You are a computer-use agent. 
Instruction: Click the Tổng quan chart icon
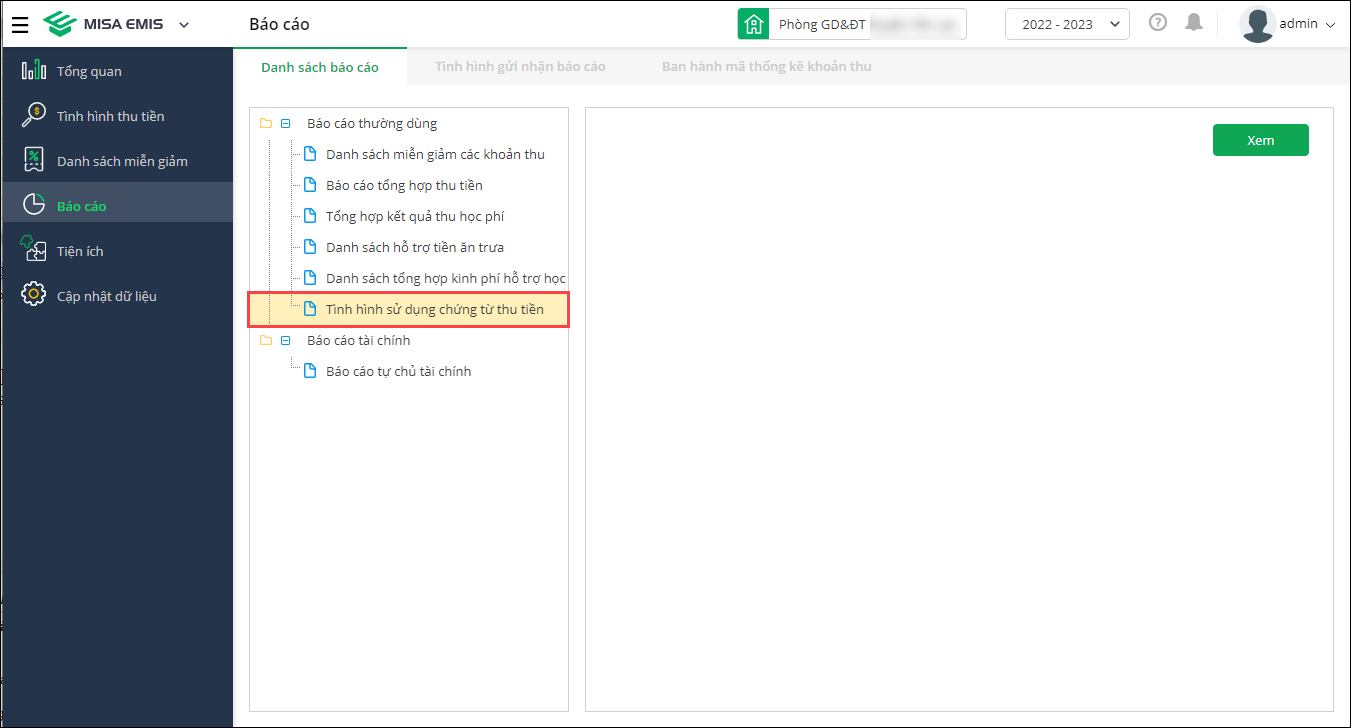pos(34,70)
